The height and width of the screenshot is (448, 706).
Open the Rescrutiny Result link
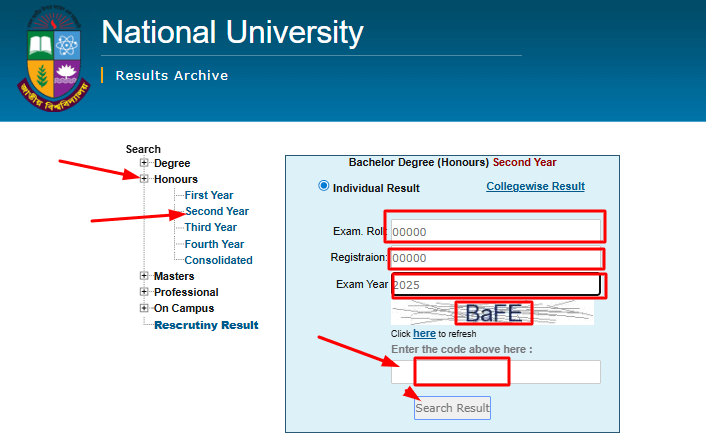[x=206, y=325]
